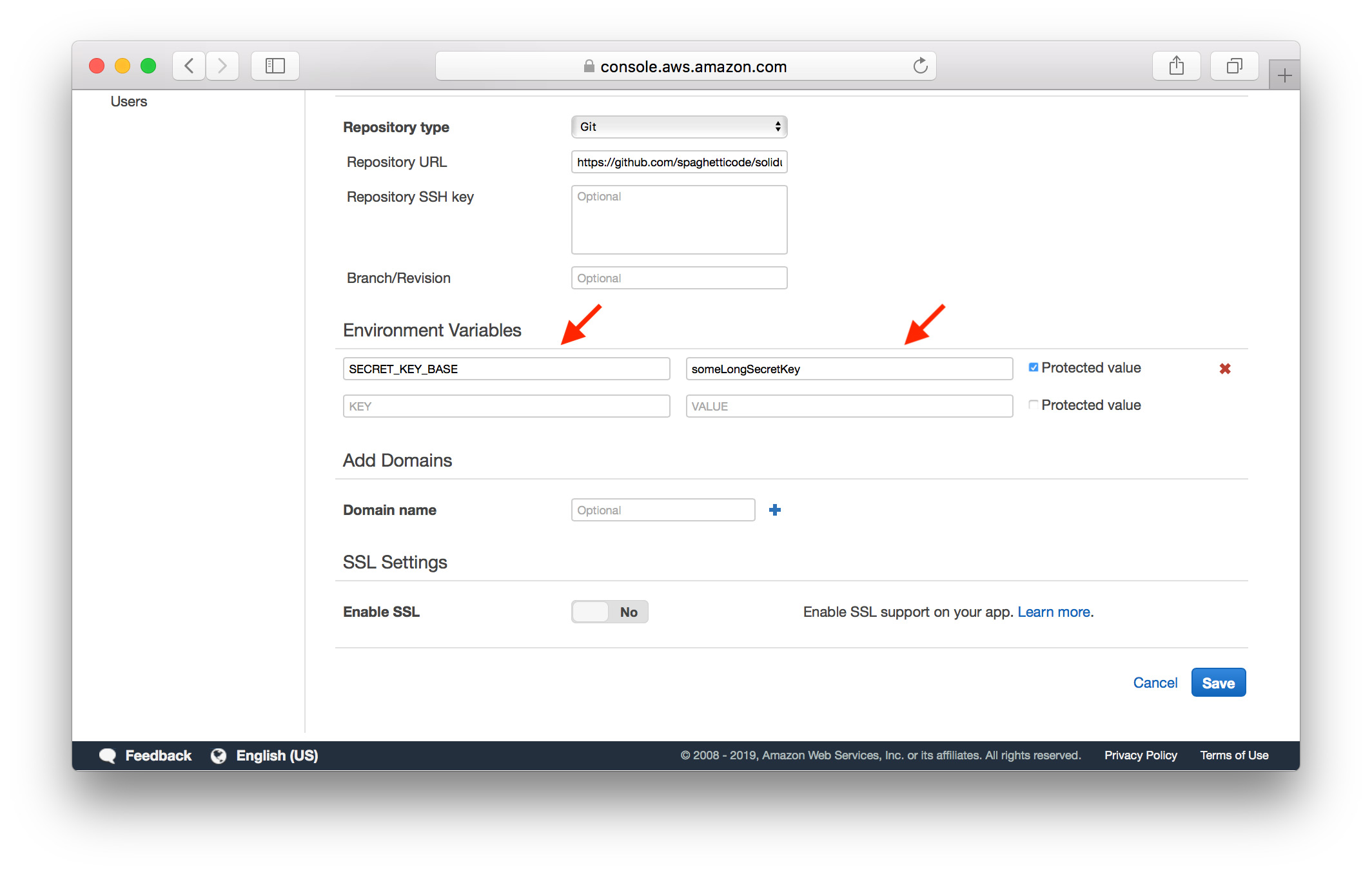
Task: Save the environment variable settings
Action: click(1217, 682)
